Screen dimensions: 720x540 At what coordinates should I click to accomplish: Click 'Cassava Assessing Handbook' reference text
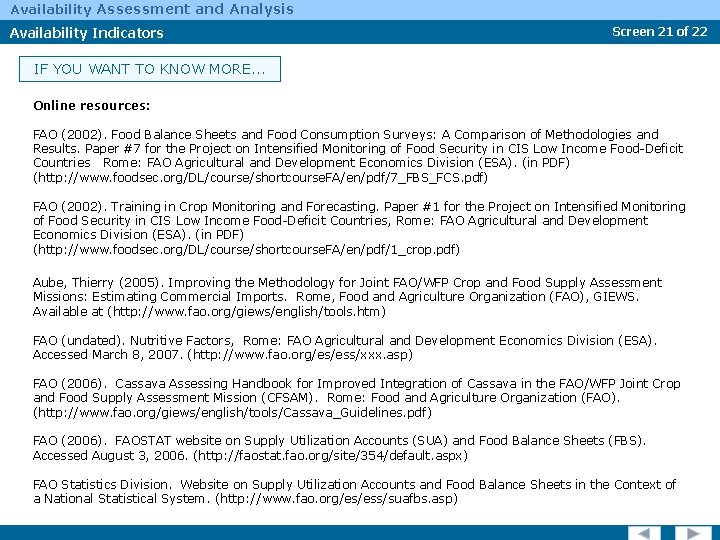(x=202, y=383)
